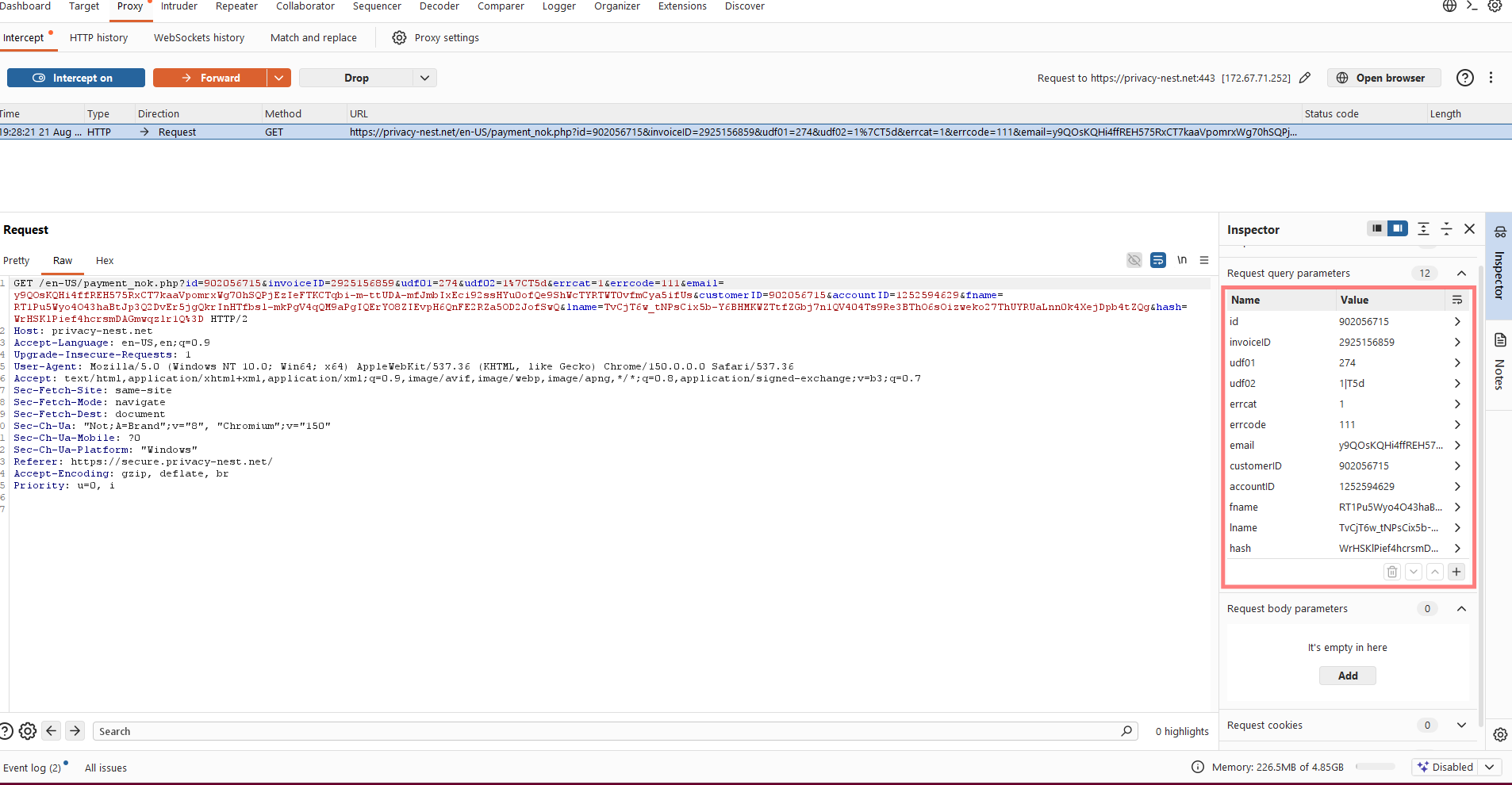Image resolution: width=1512 pixels, height=785 pixels.
Task: Click the globe icon in top bar
Action: 1449,6
